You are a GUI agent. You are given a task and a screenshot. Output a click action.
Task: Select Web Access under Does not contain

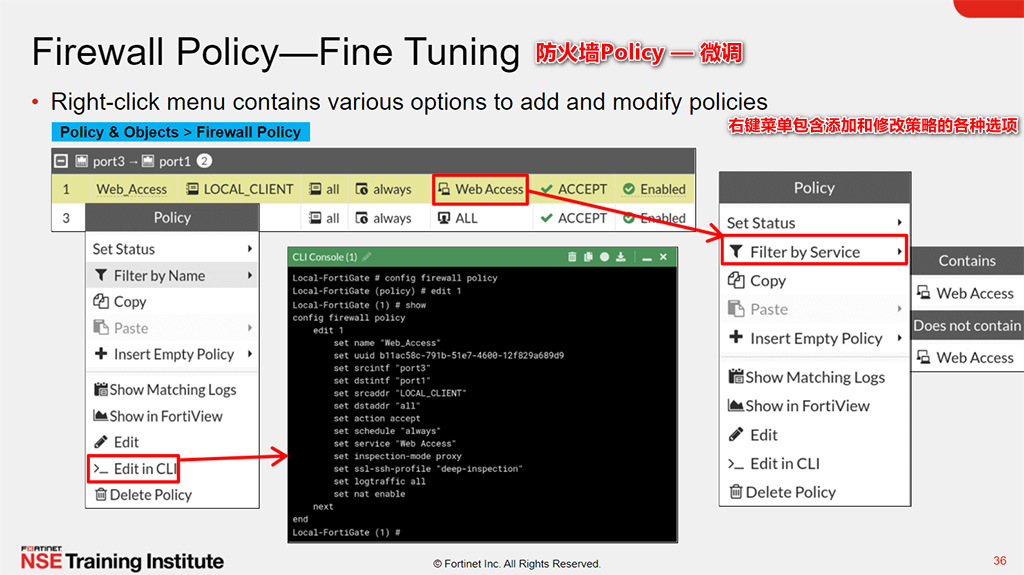[967, 357]
